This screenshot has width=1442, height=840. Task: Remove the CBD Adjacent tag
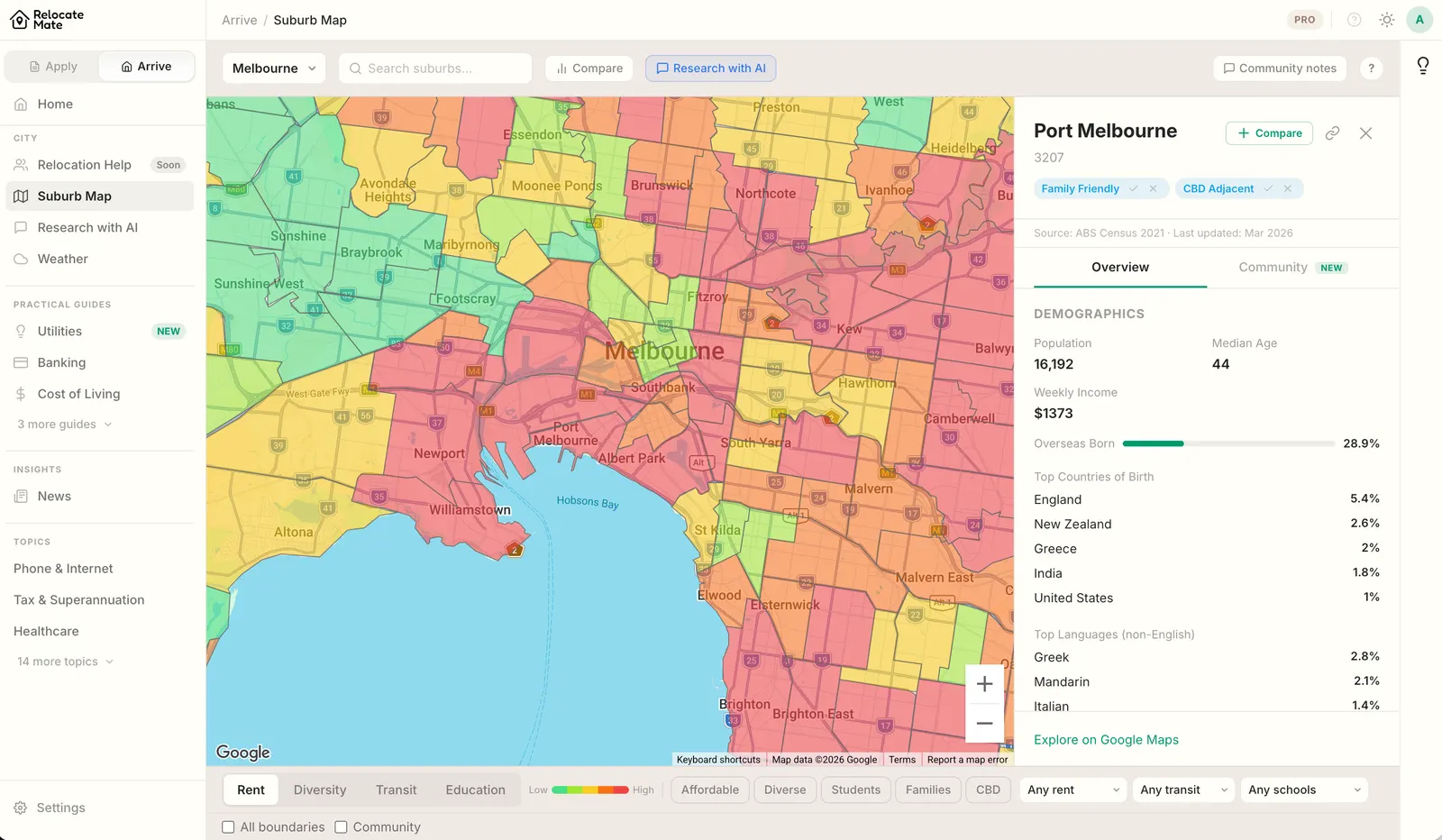point(1288,188)
